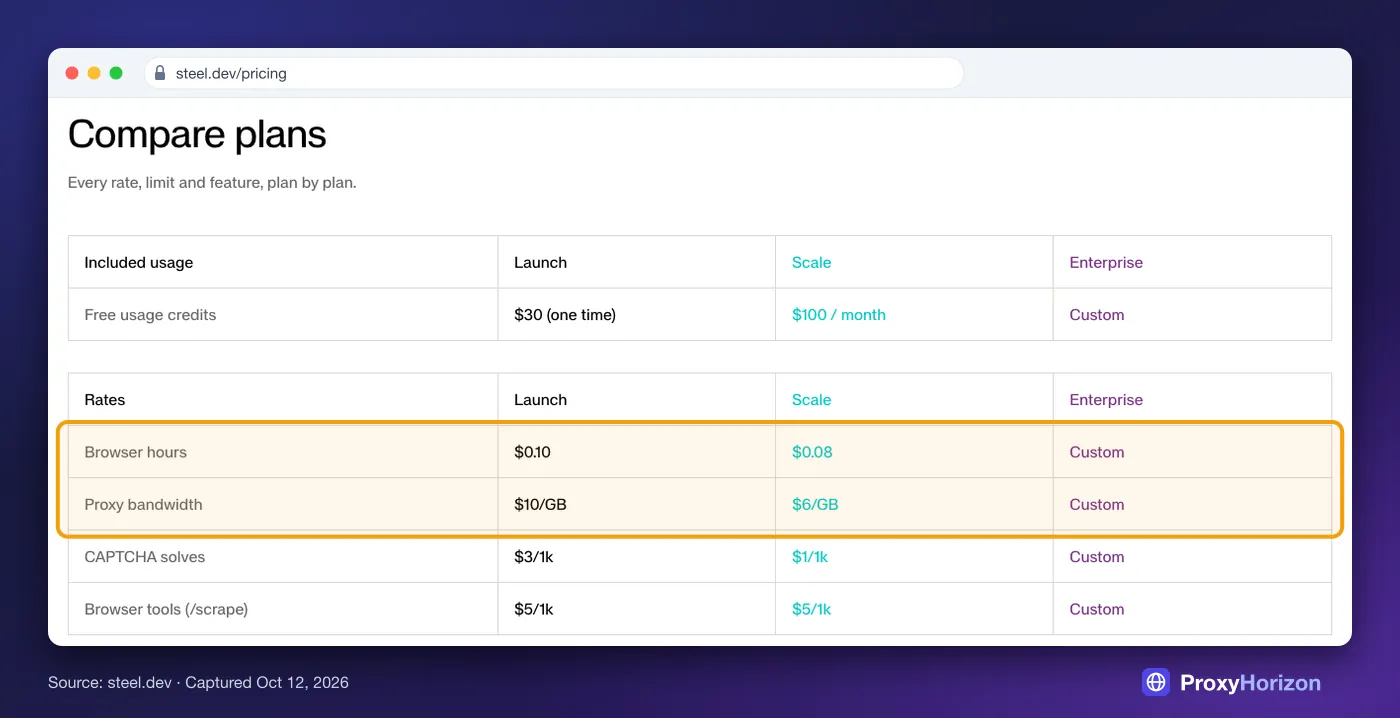This screenshot has height=718, width=1400.
Task: Click "Every rate, limit and feature, plan by plan."
Action: tap(212, 183)
